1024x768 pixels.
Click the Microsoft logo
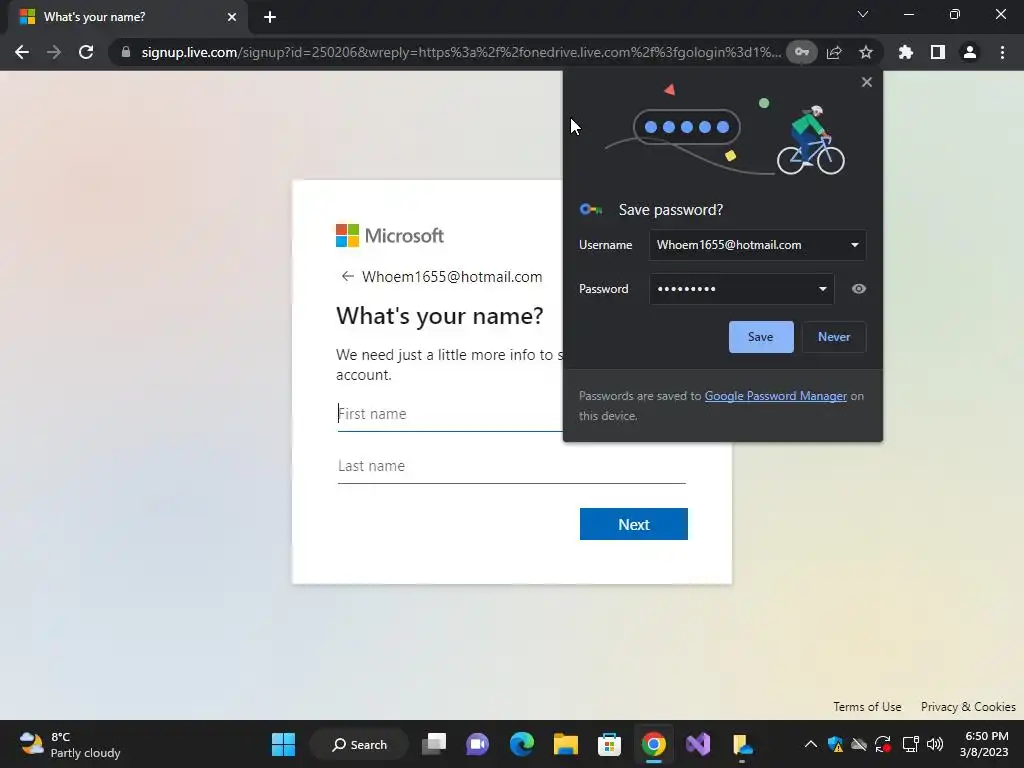[390, 236]
